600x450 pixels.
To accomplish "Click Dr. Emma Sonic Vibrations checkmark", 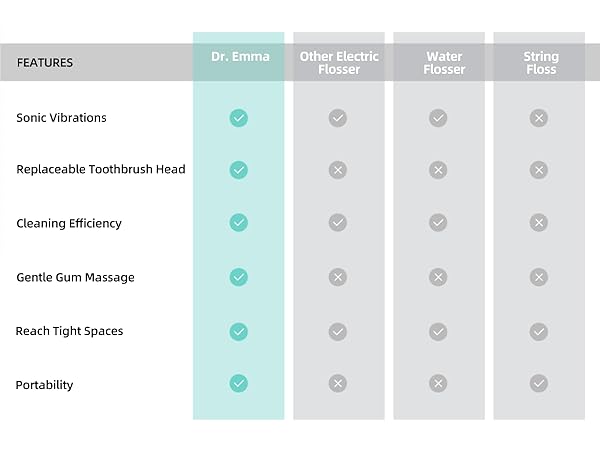I will 238,118.
